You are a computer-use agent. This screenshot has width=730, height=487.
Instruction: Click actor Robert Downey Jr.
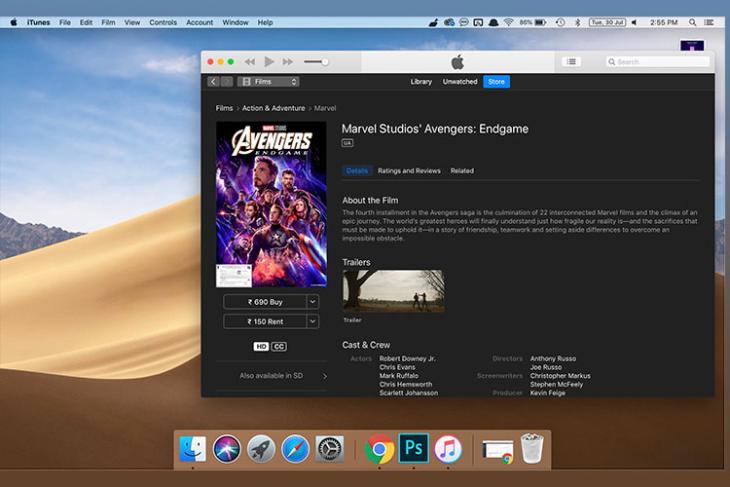[x=407, y=358]
